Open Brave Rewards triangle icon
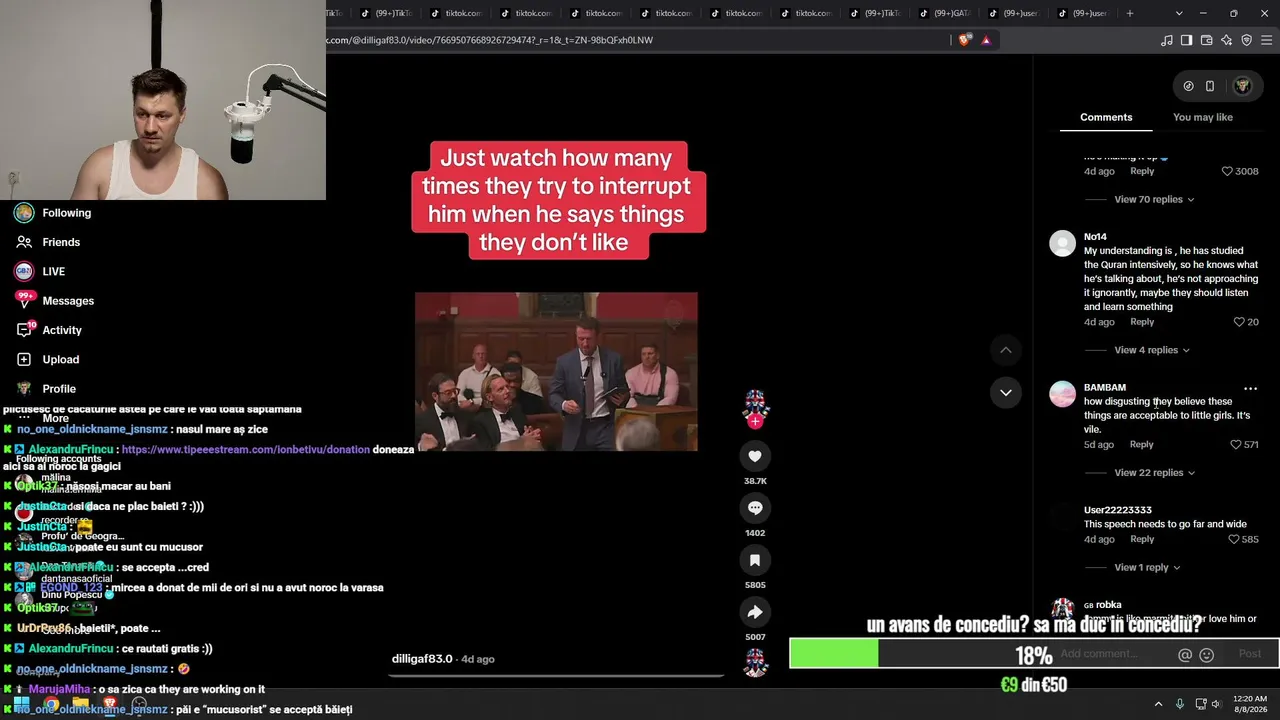Viewport: 1280px width, 720px height. [986, 40]
